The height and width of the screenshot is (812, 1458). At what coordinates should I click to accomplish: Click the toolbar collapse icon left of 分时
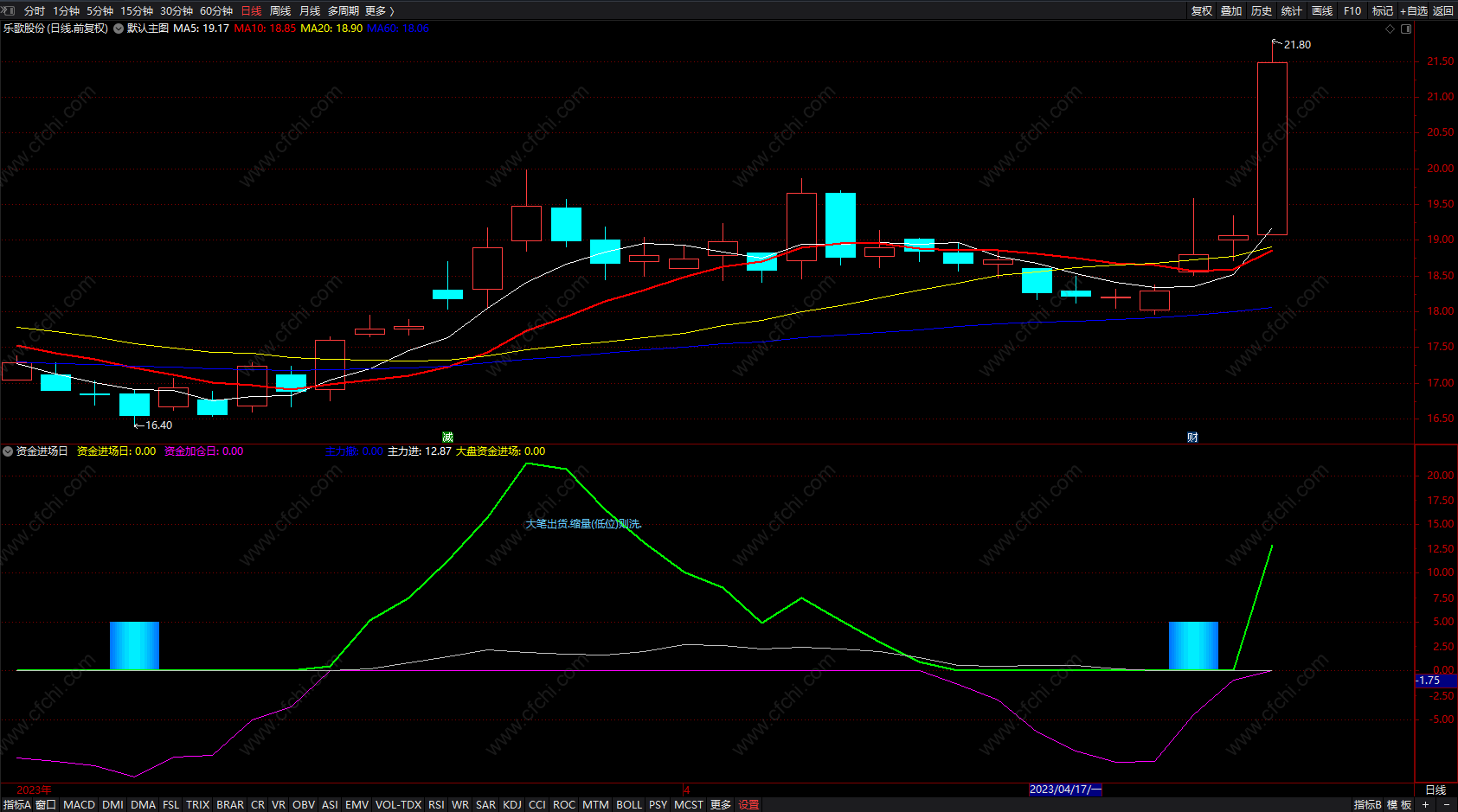coord(9,10)
